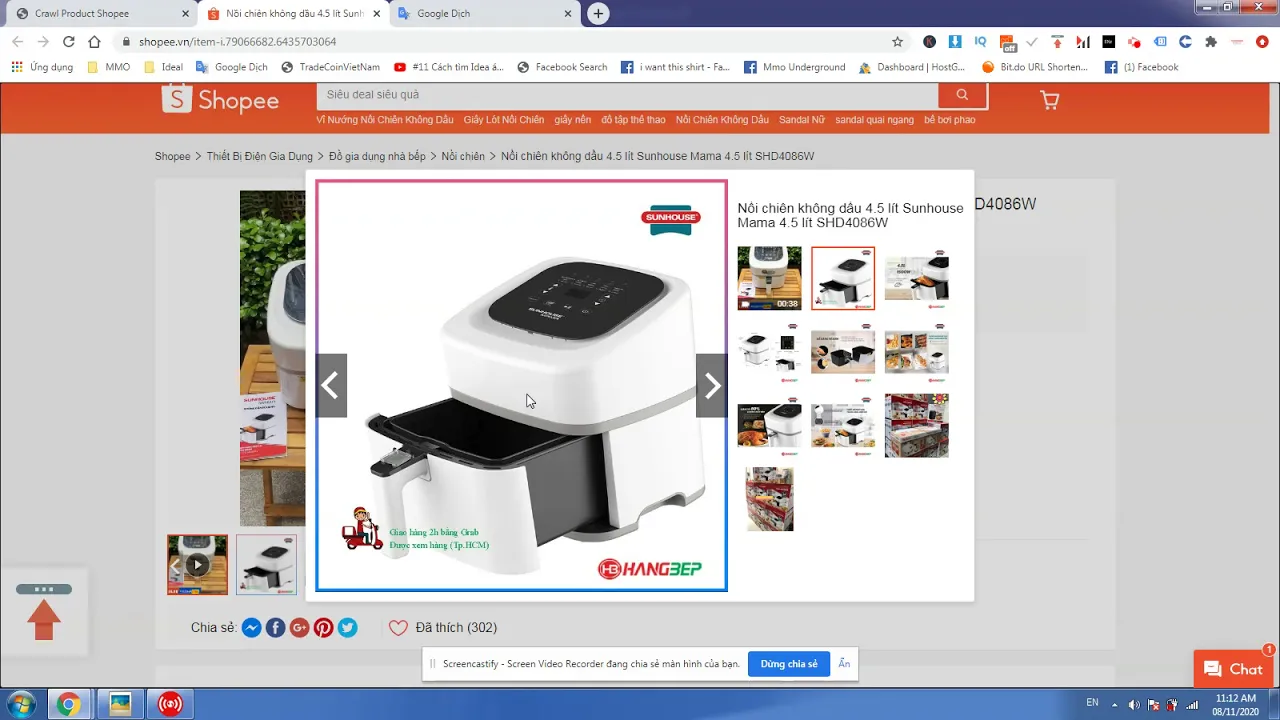Screen dimensions: 1280x720
Task: Share via Facebook icon
Action: click(x=276, y=628)
